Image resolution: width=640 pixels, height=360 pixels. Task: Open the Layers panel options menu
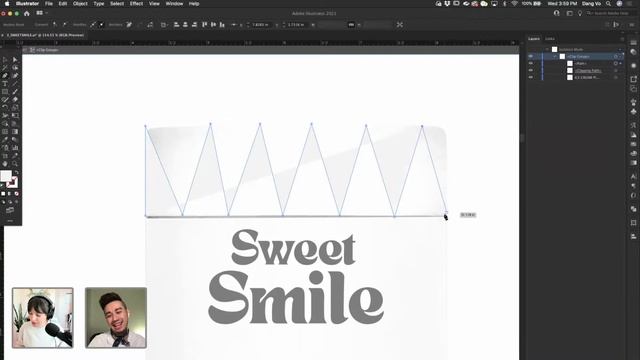[622, 39]
